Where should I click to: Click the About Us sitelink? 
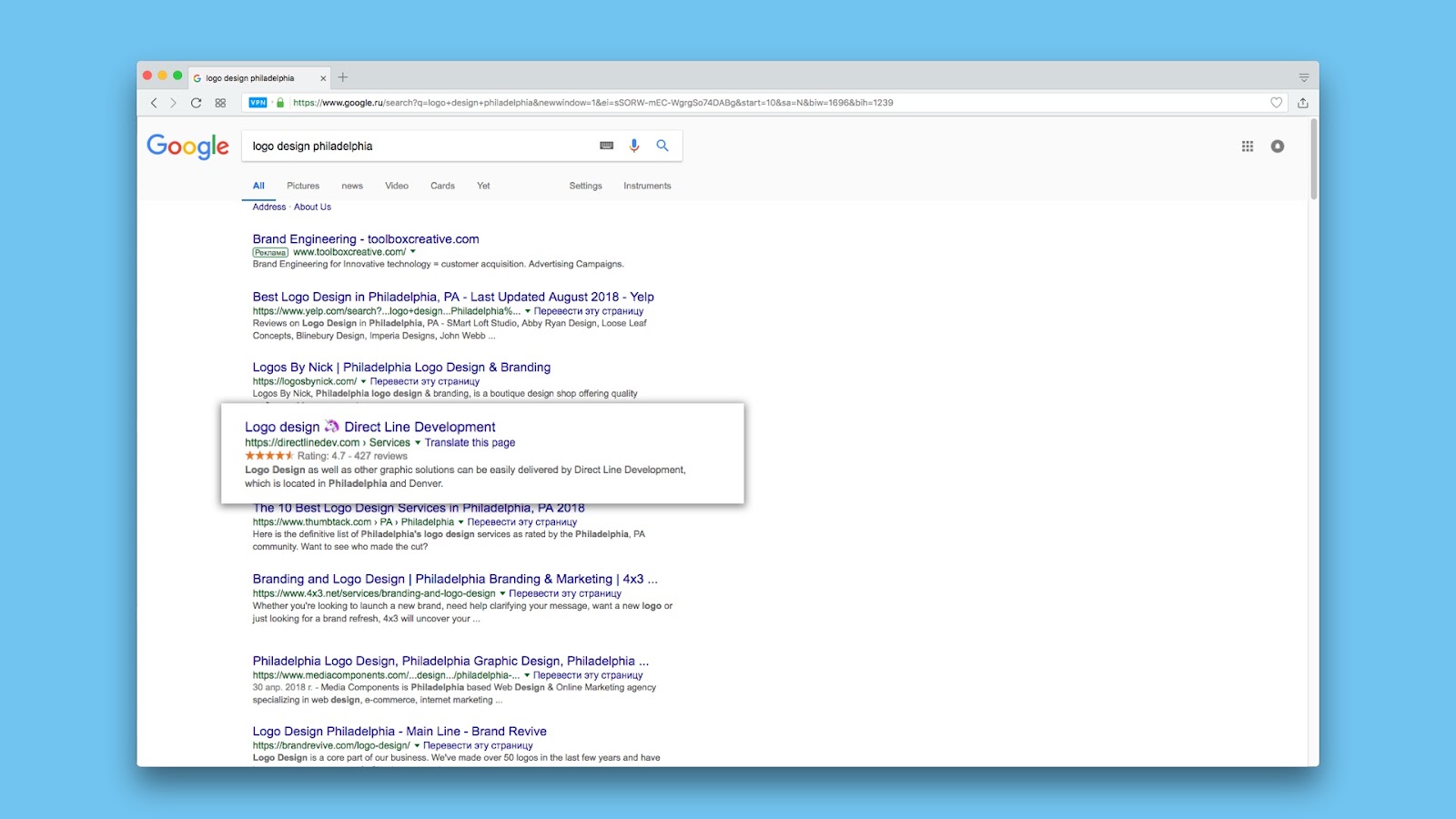(x=312, y=207)
